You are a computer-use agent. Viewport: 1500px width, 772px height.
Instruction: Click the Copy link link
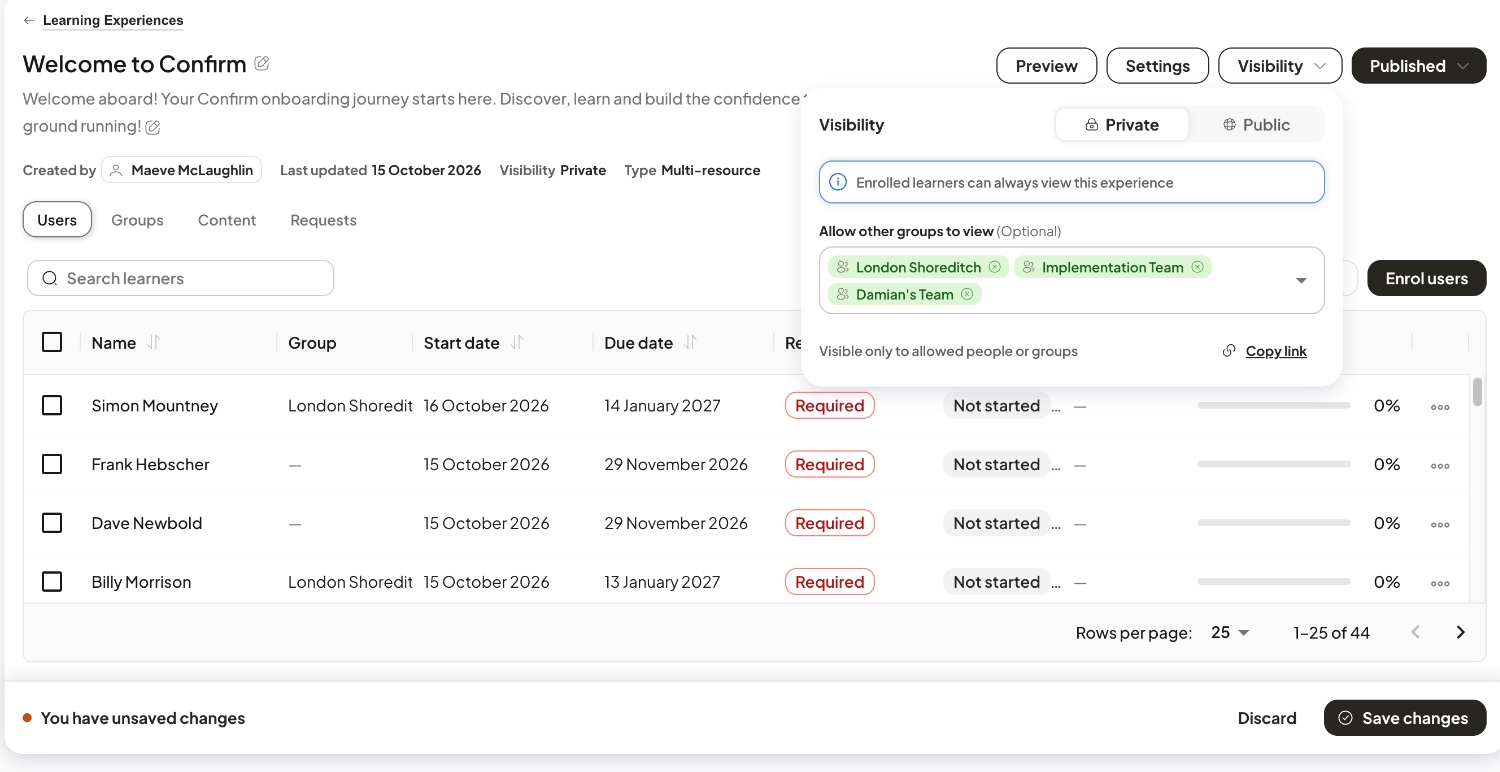point(1276,351)
